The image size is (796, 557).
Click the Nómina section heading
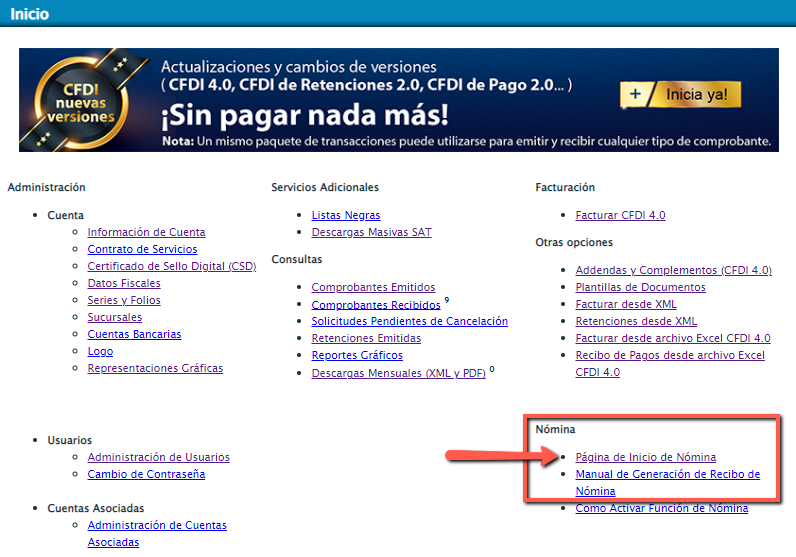pyautogui.click(x=555, y=430)
